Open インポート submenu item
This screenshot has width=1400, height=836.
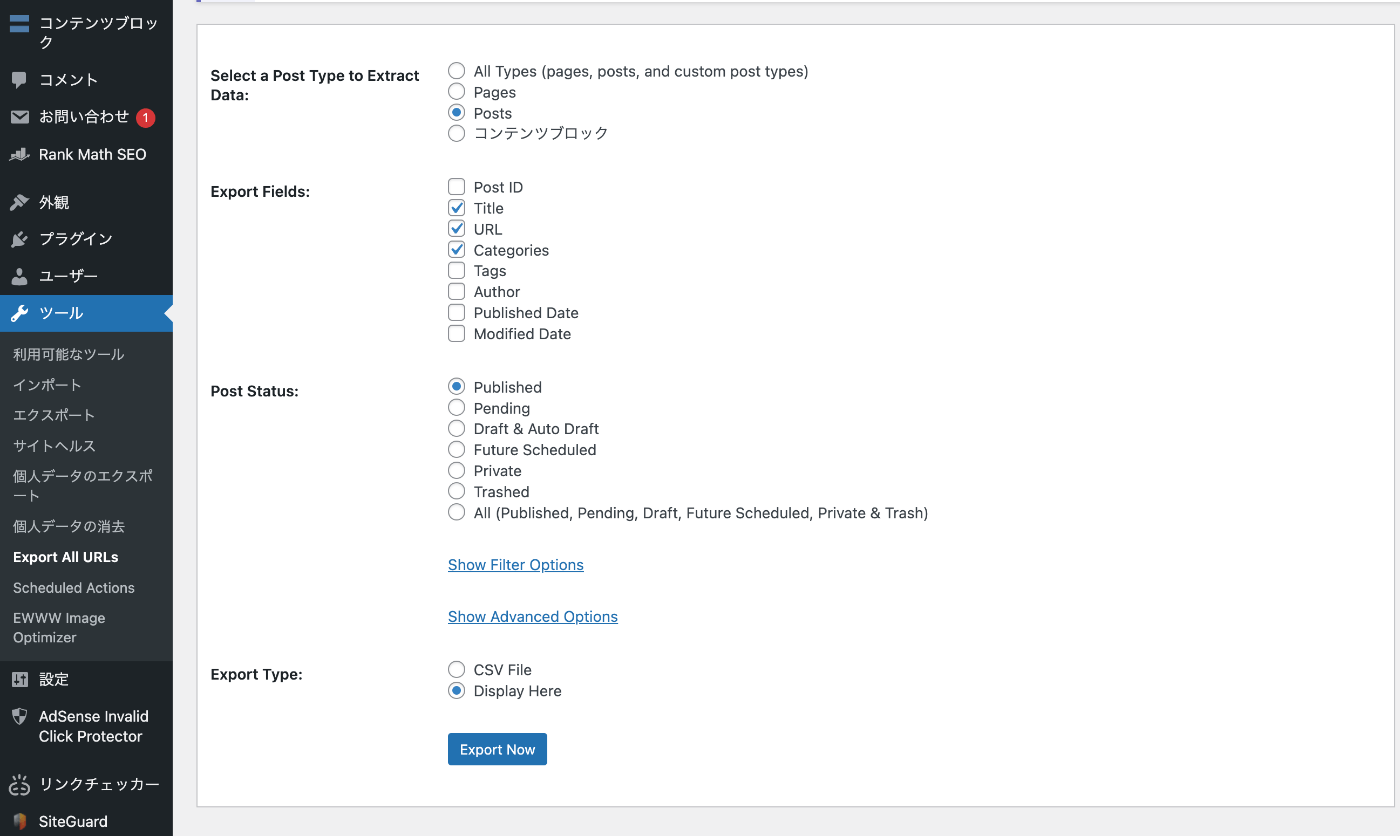tap(47, 385)
